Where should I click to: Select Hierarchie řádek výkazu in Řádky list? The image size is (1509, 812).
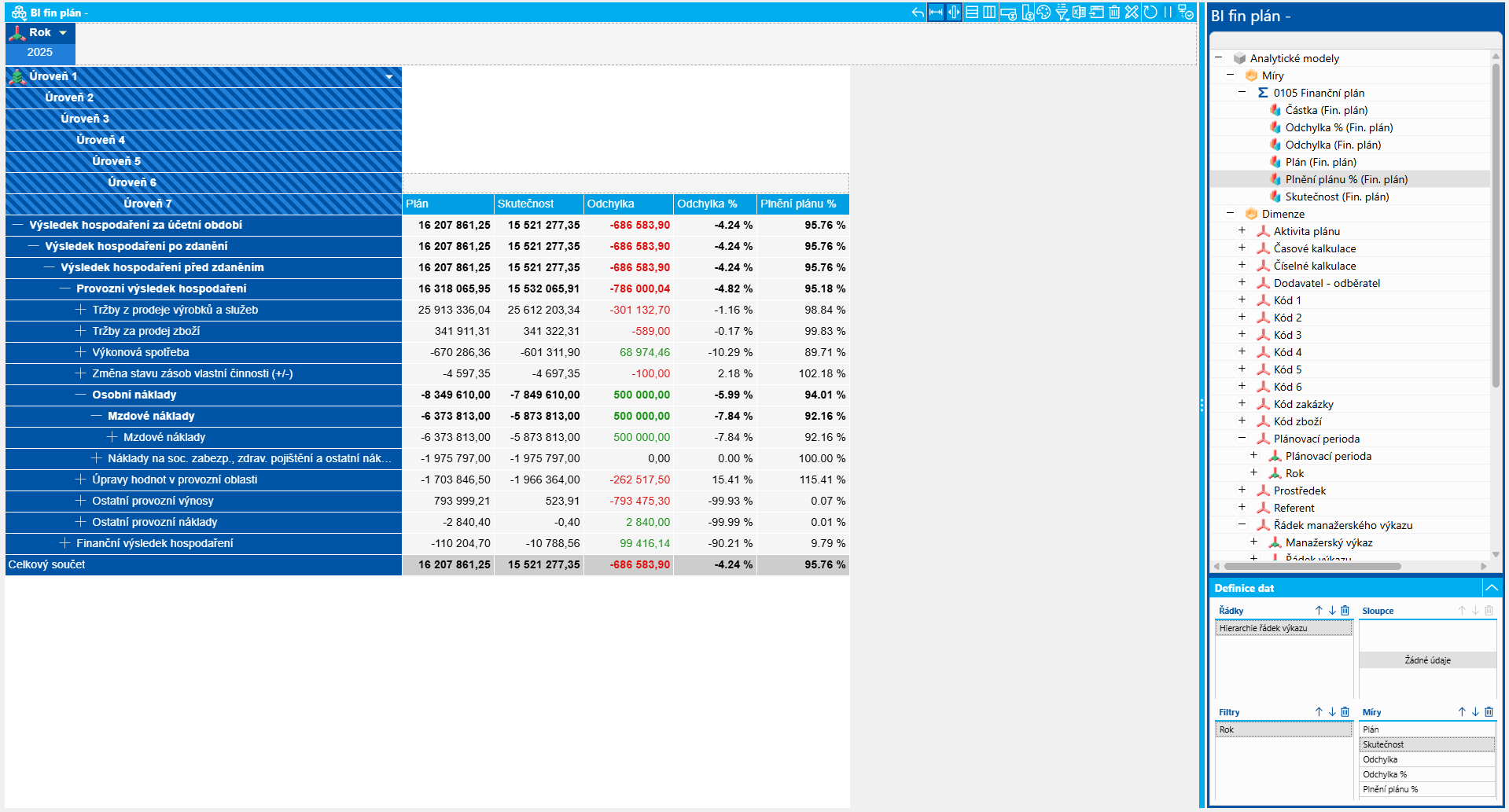tap(1283, 628)
